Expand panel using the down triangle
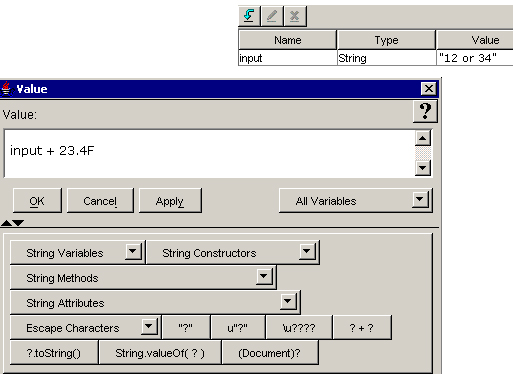513x374 pixels. [x=18, y=223]
